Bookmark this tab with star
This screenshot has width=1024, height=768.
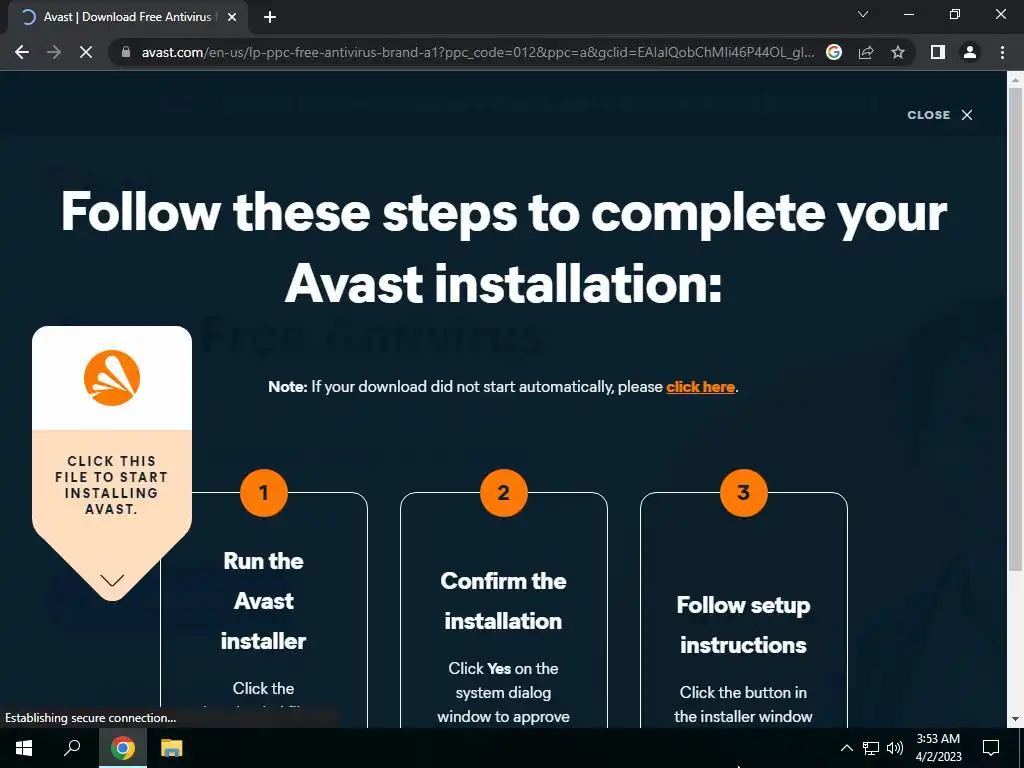point(898,52)
